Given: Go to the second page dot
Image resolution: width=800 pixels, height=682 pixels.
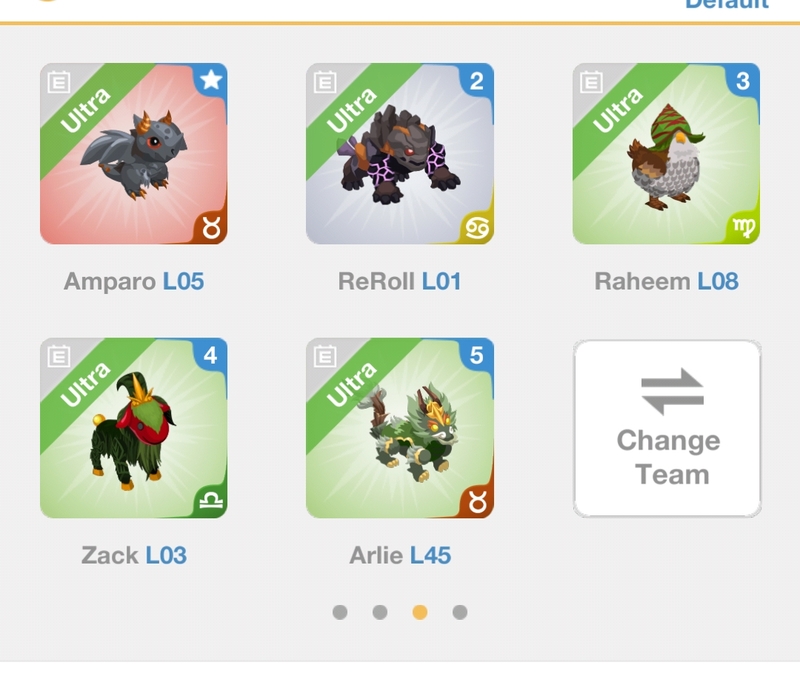Looking at the screenshot, I should (380, 612).
